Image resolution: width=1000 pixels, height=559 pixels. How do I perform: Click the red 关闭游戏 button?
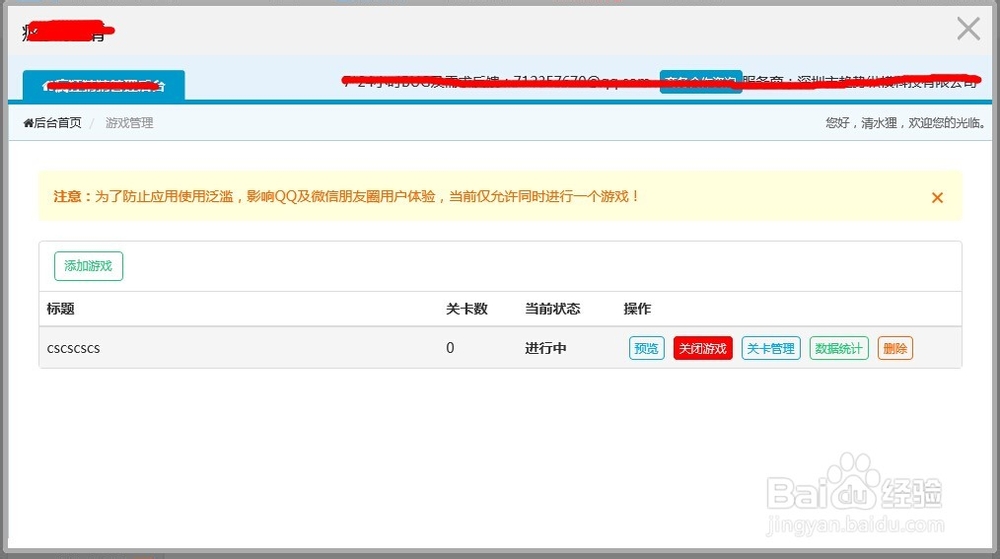coord(703,348)
